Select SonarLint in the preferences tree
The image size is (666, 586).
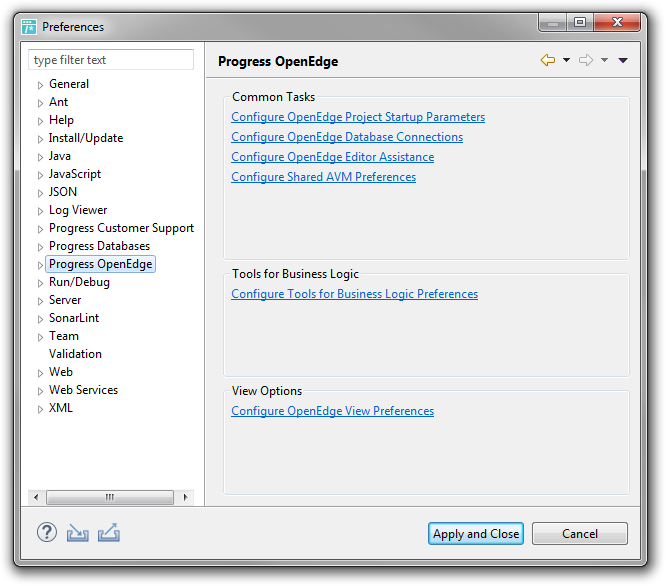(x=74, y=318)
